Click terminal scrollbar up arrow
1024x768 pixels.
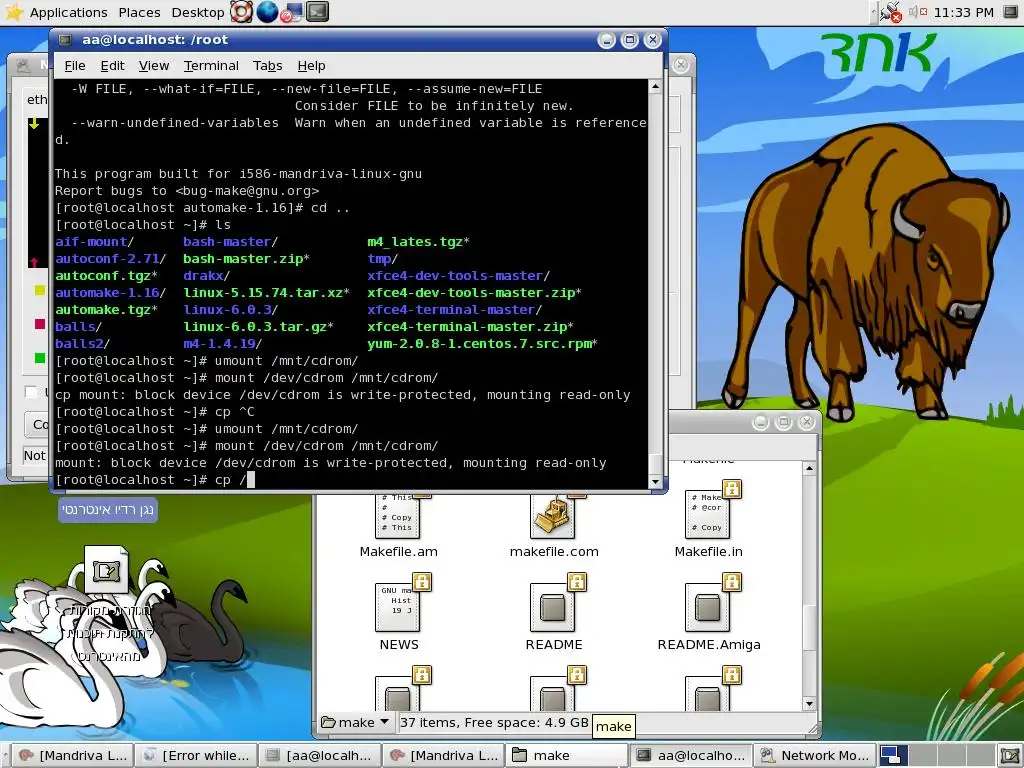coord(656,86)
